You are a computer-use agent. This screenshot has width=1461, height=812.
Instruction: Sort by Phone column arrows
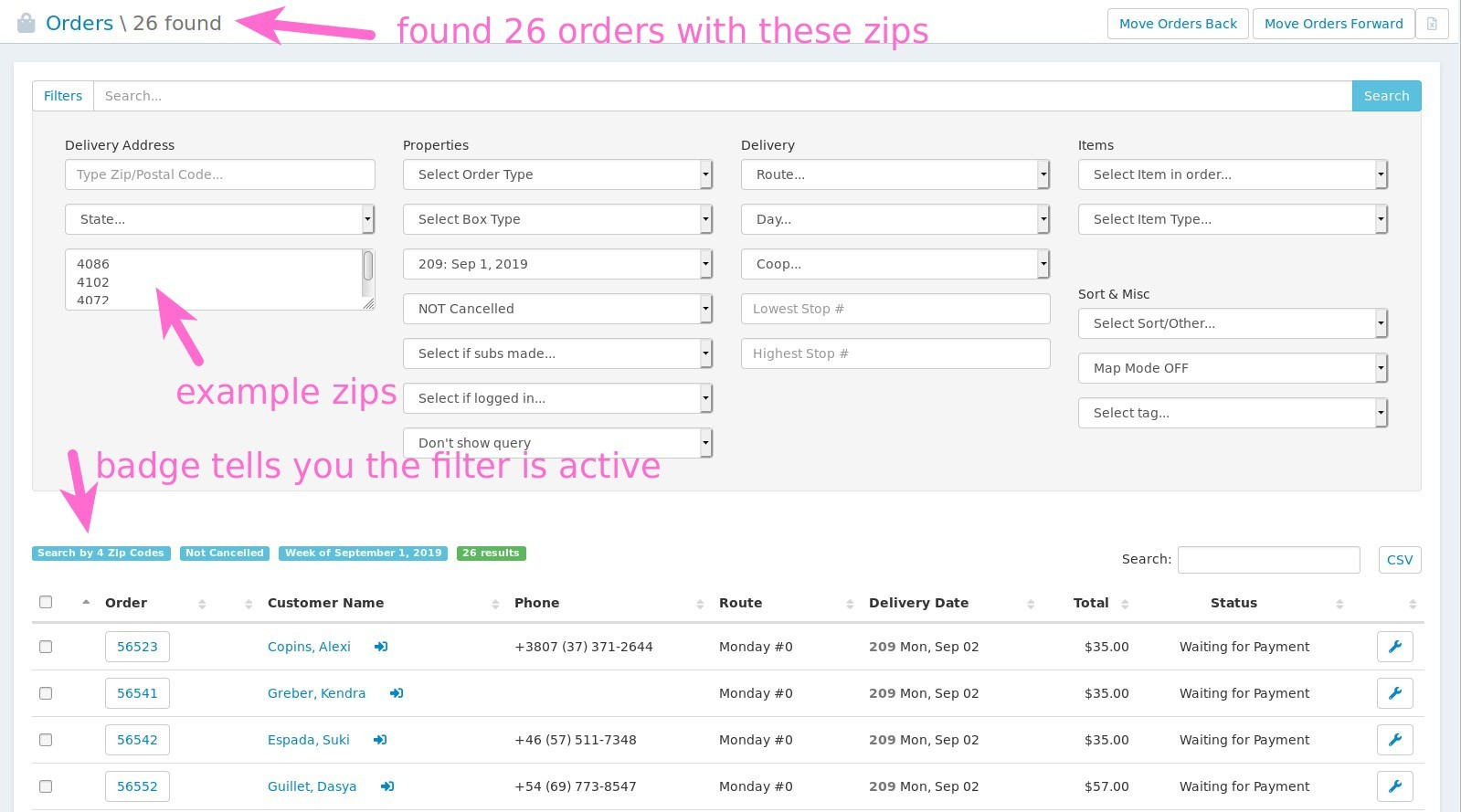700,604
